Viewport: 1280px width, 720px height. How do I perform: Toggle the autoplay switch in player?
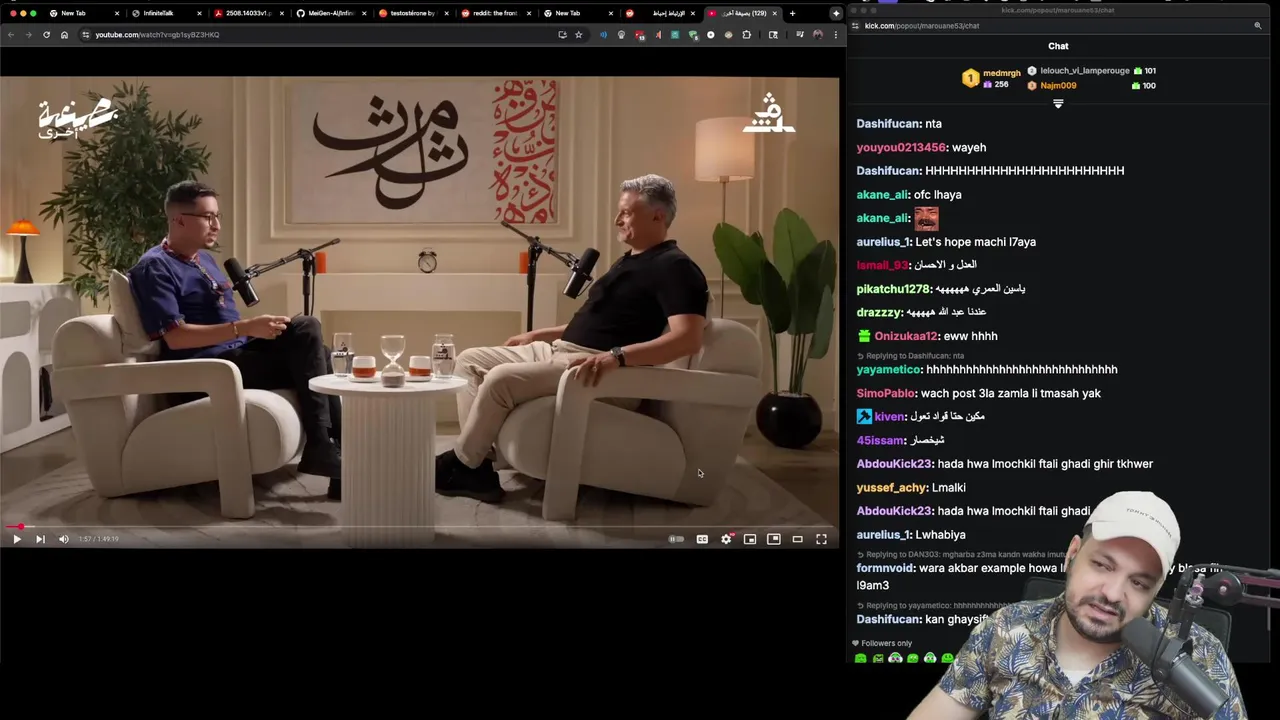coord(677,539)
